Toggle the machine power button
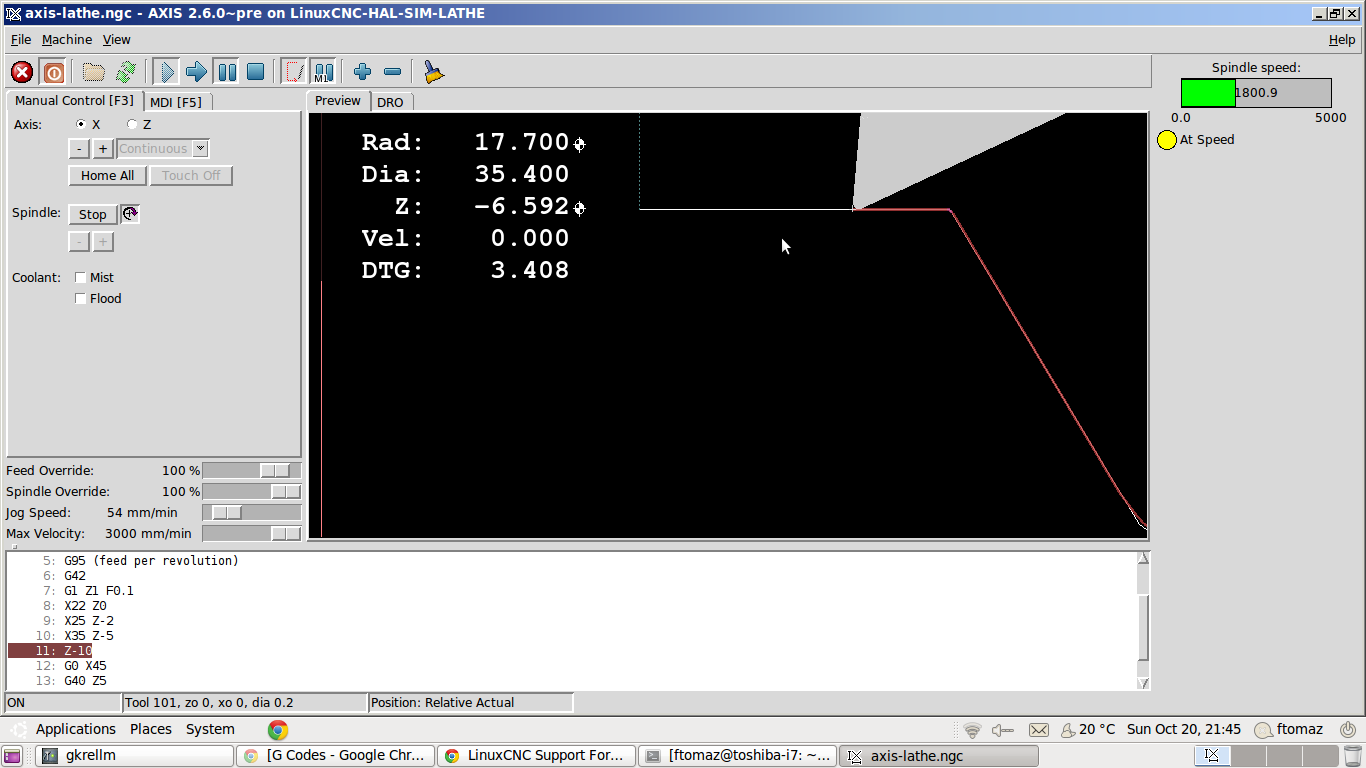1366x768 pixels. click(x=54, y=72)
